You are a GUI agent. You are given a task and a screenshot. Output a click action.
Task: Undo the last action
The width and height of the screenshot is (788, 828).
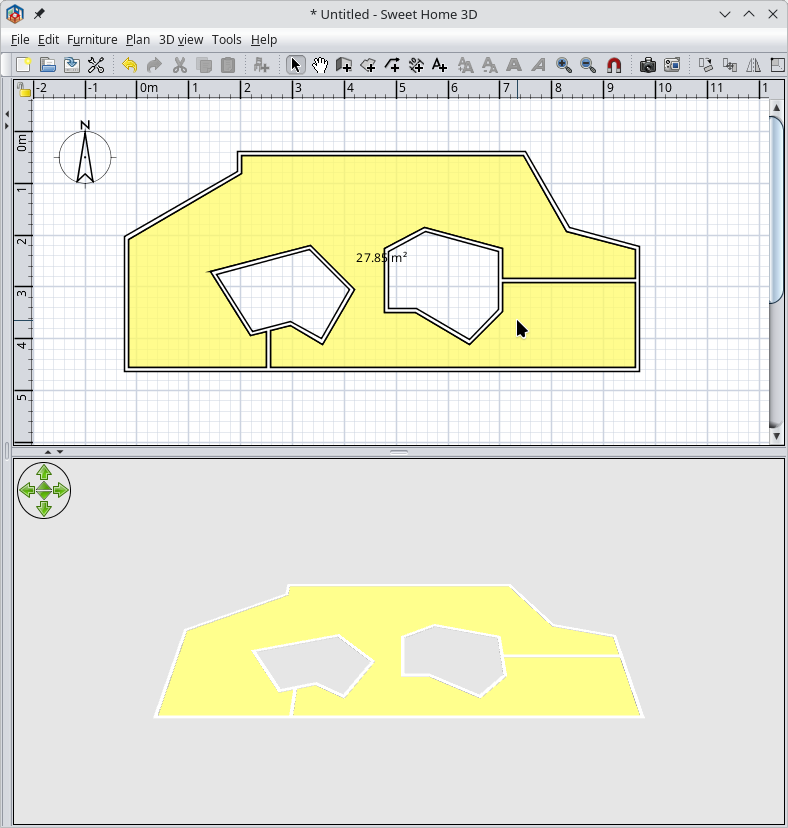(129, 65)
